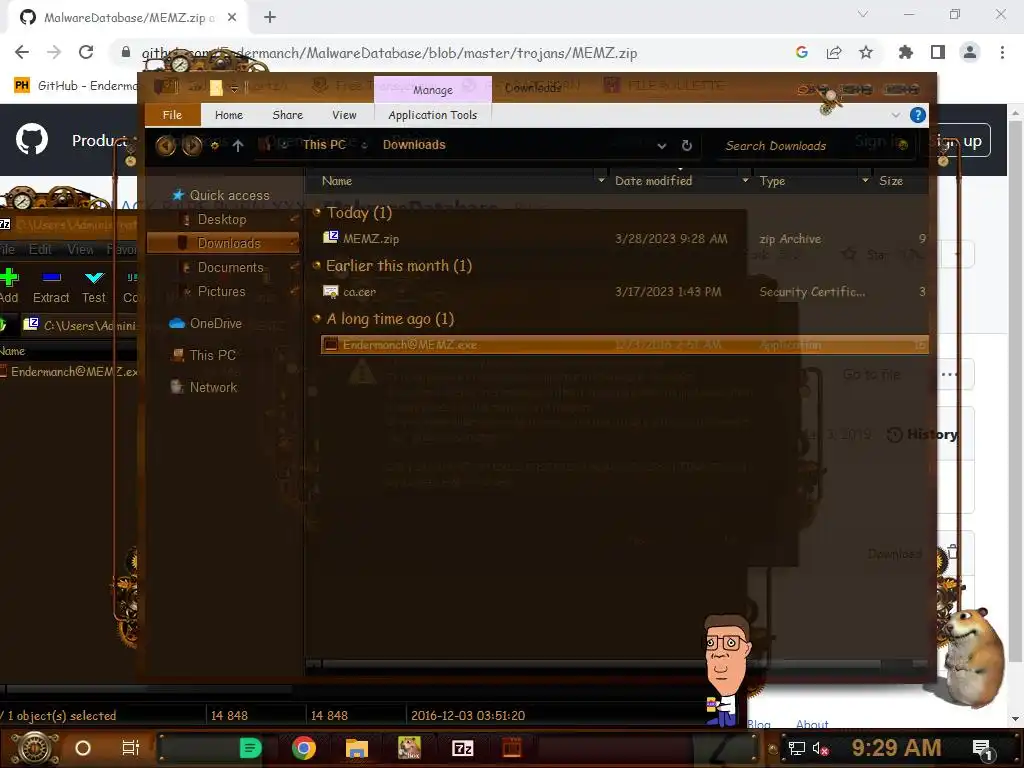Collapse A long time ago (1) group
Image resolution: width=1024 pixels, height=768 pixels.
tap(317, 319)
